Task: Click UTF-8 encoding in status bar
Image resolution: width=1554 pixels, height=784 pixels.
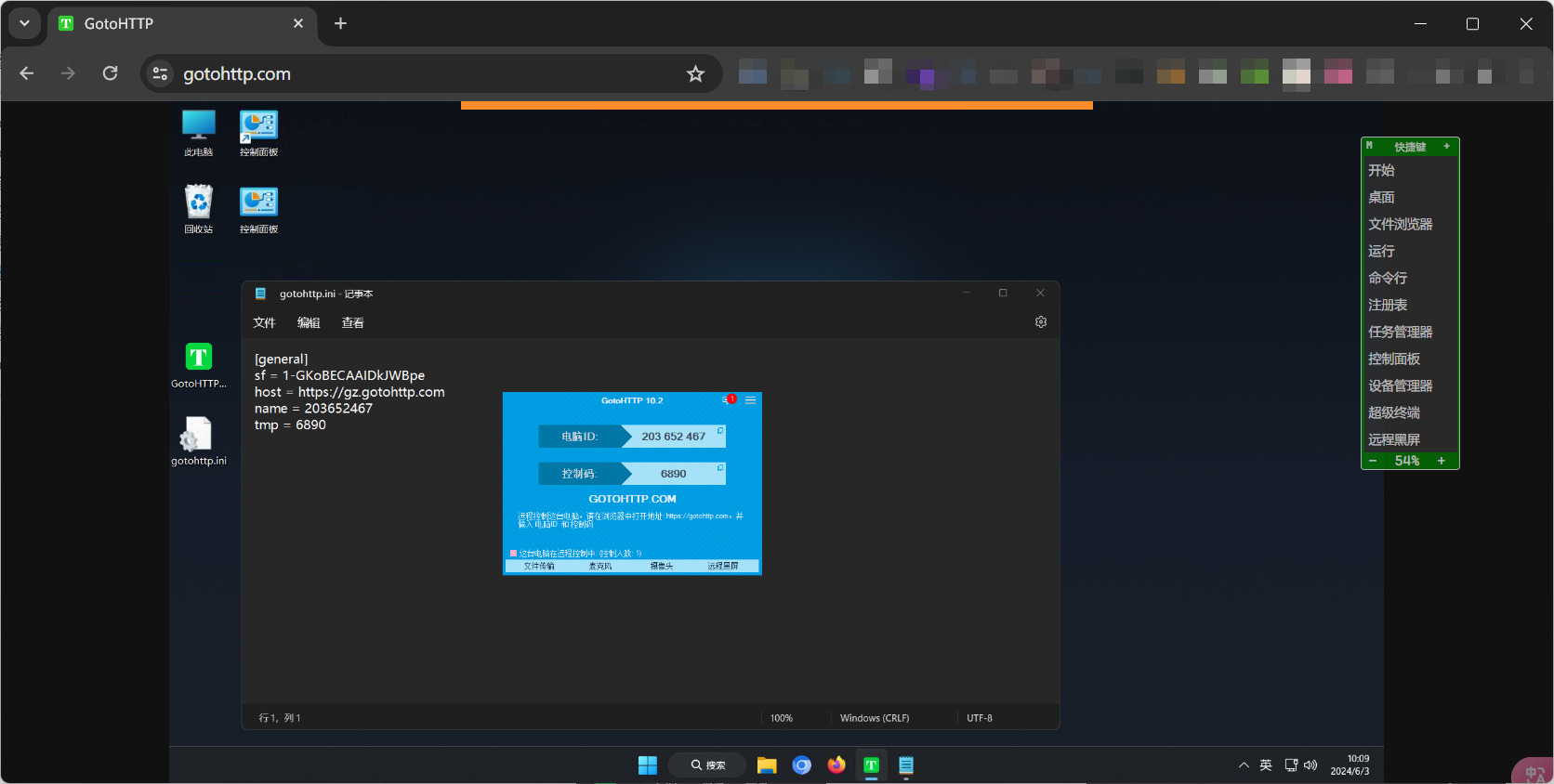Action: pyautogui.click(x=980, y=718)
